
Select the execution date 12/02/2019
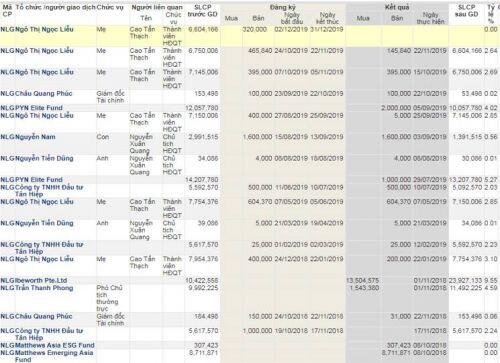[x=430, y=244]
